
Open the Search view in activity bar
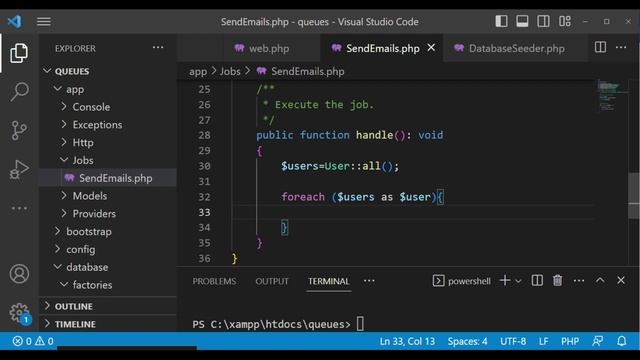coord(19,91)
